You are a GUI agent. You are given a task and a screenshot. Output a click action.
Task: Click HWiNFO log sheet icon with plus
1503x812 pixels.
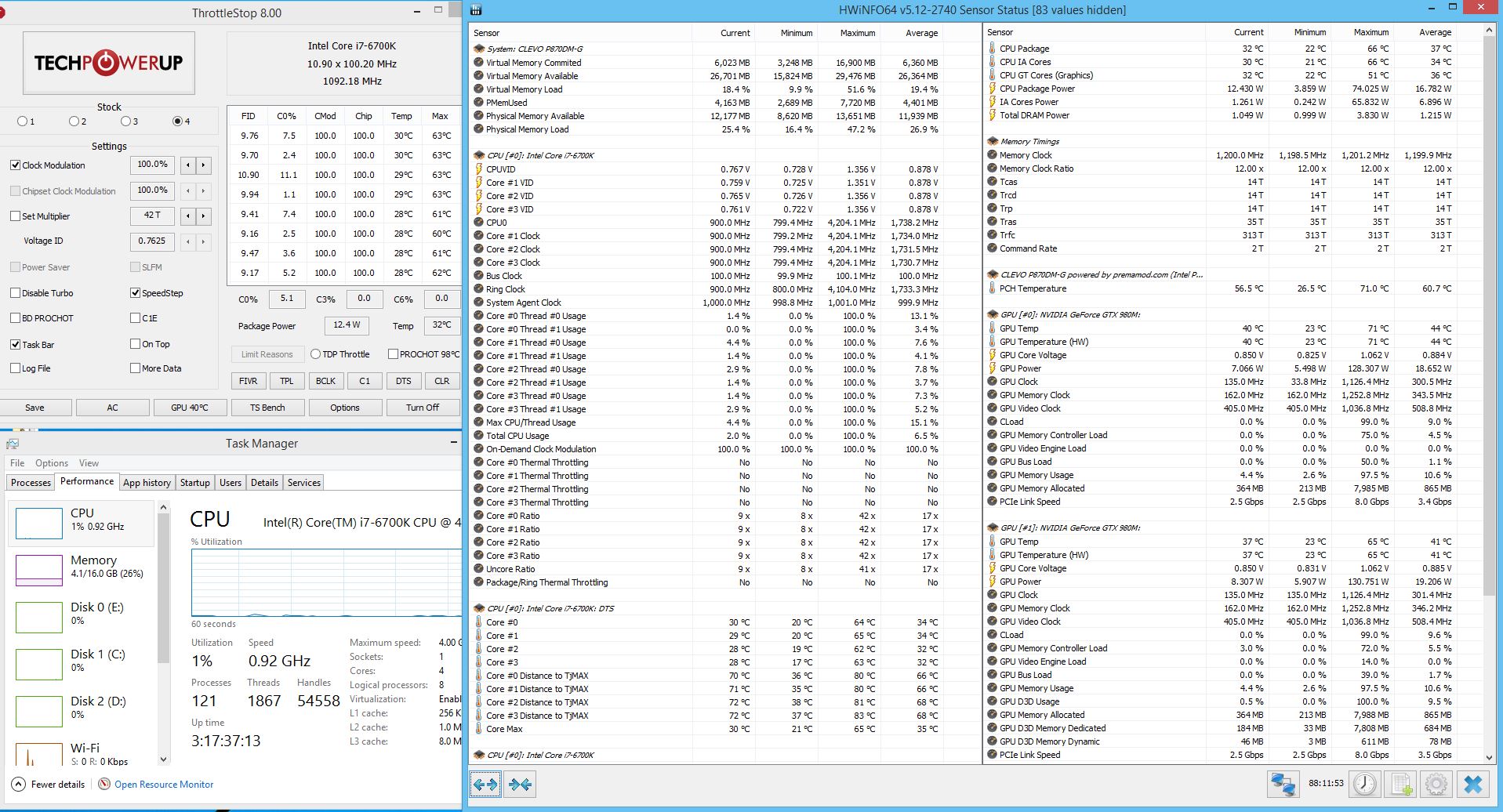(x=1400, y=784)
